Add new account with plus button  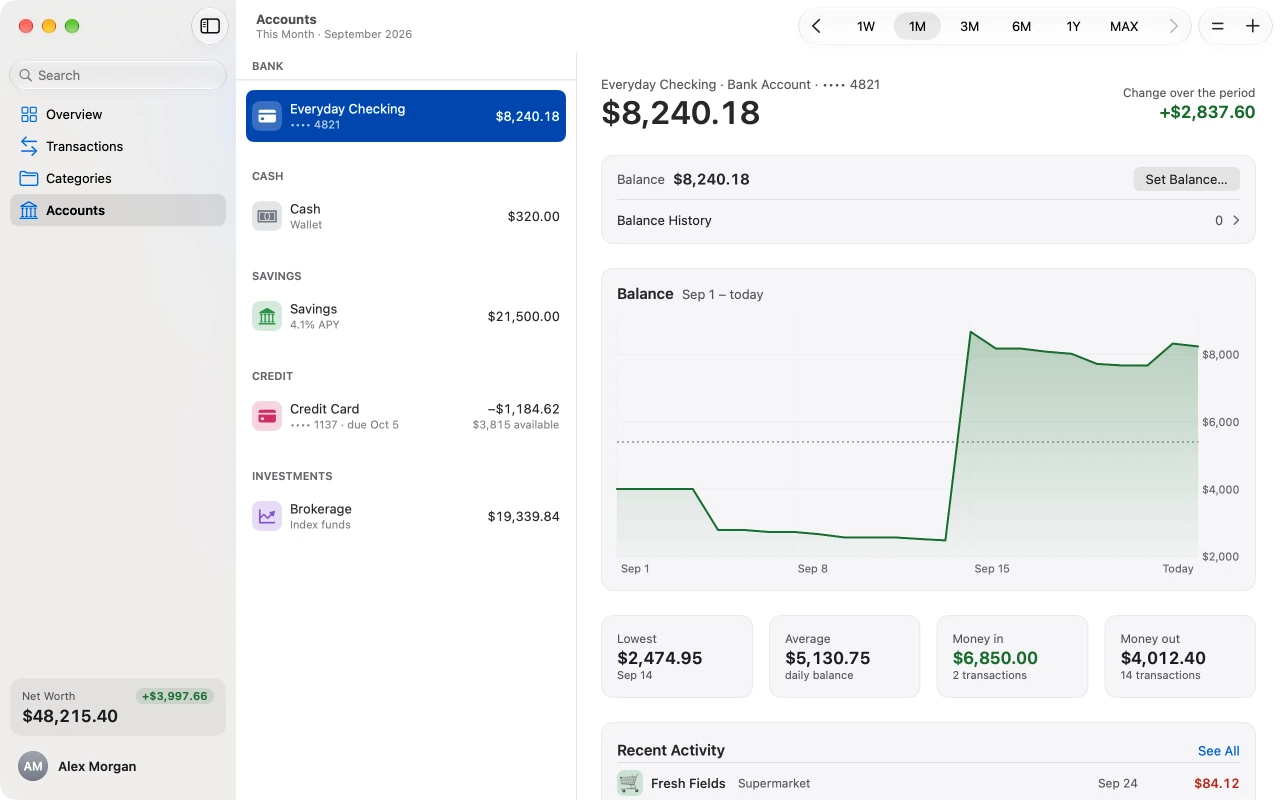[x=1252, y=26]
